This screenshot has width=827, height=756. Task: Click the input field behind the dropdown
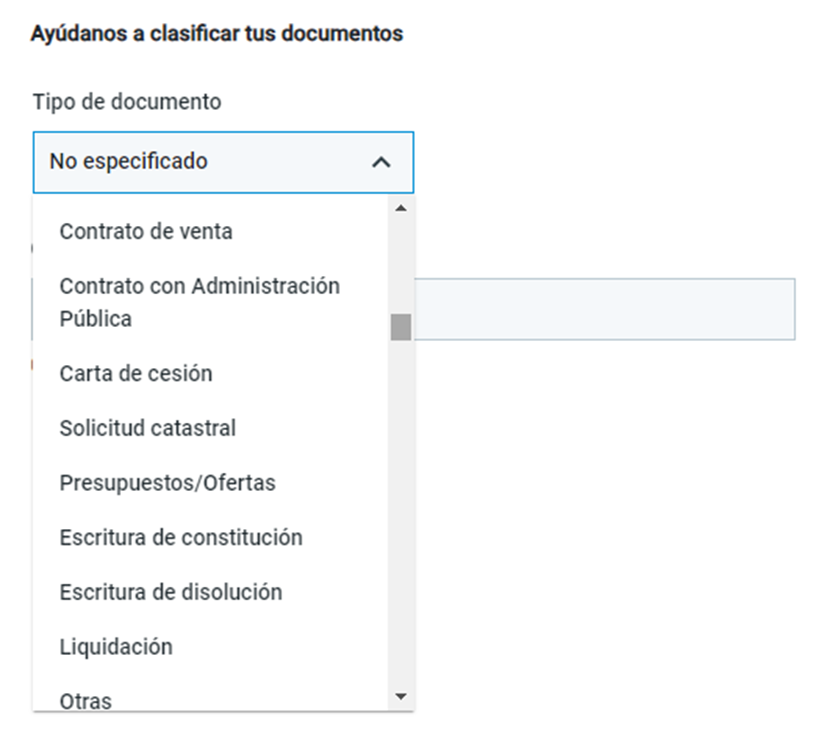(x=604, y=309)
